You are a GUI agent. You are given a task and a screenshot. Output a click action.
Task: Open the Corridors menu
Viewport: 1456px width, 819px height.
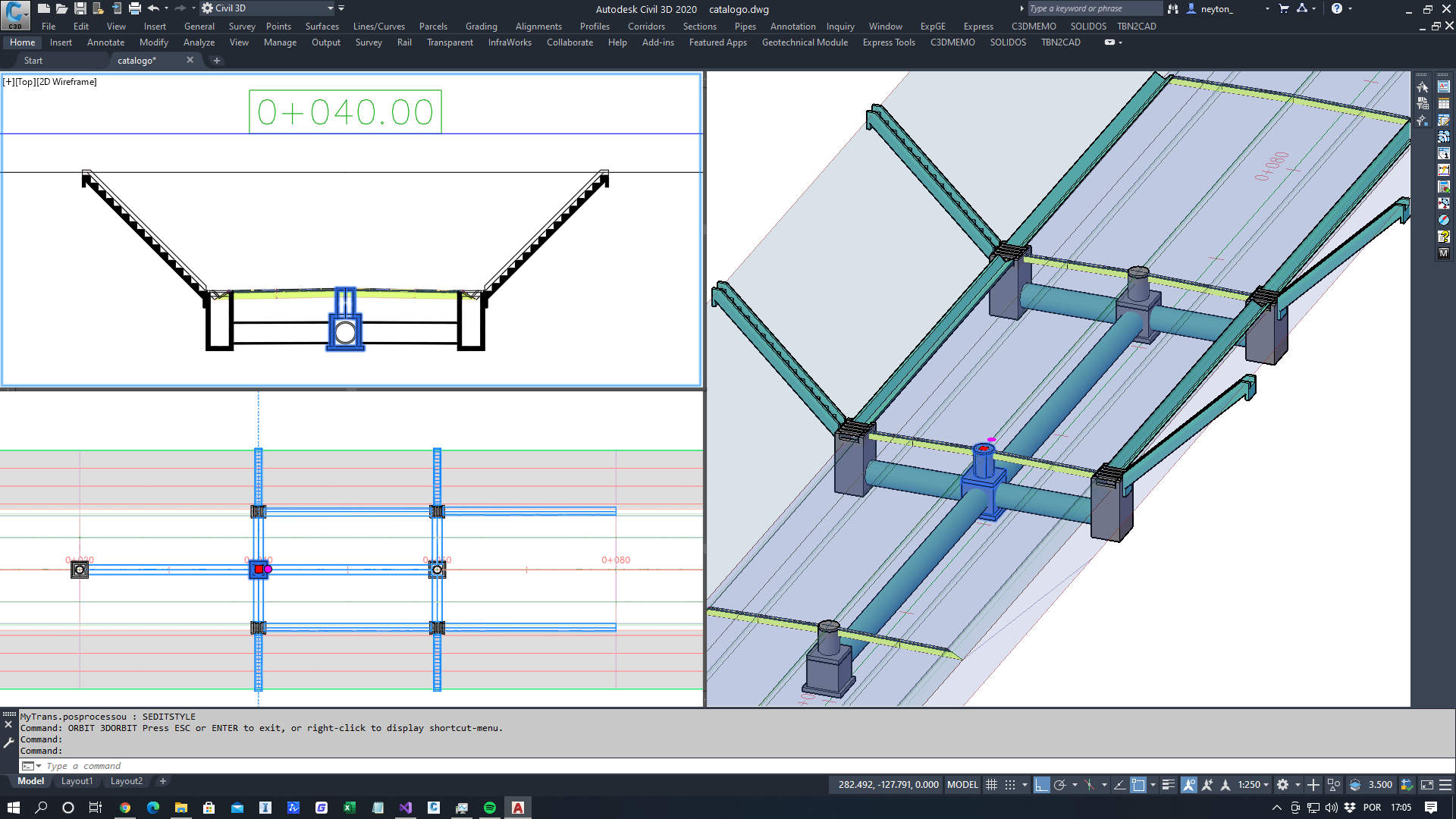[x=646, y=27]
